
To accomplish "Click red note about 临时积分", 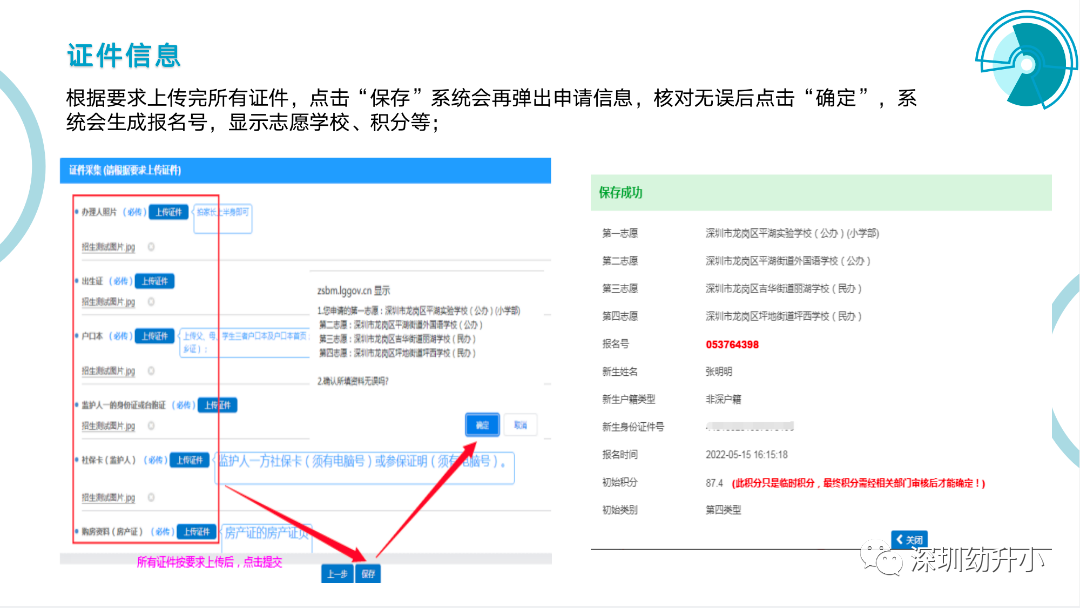I will pos(858,483).
